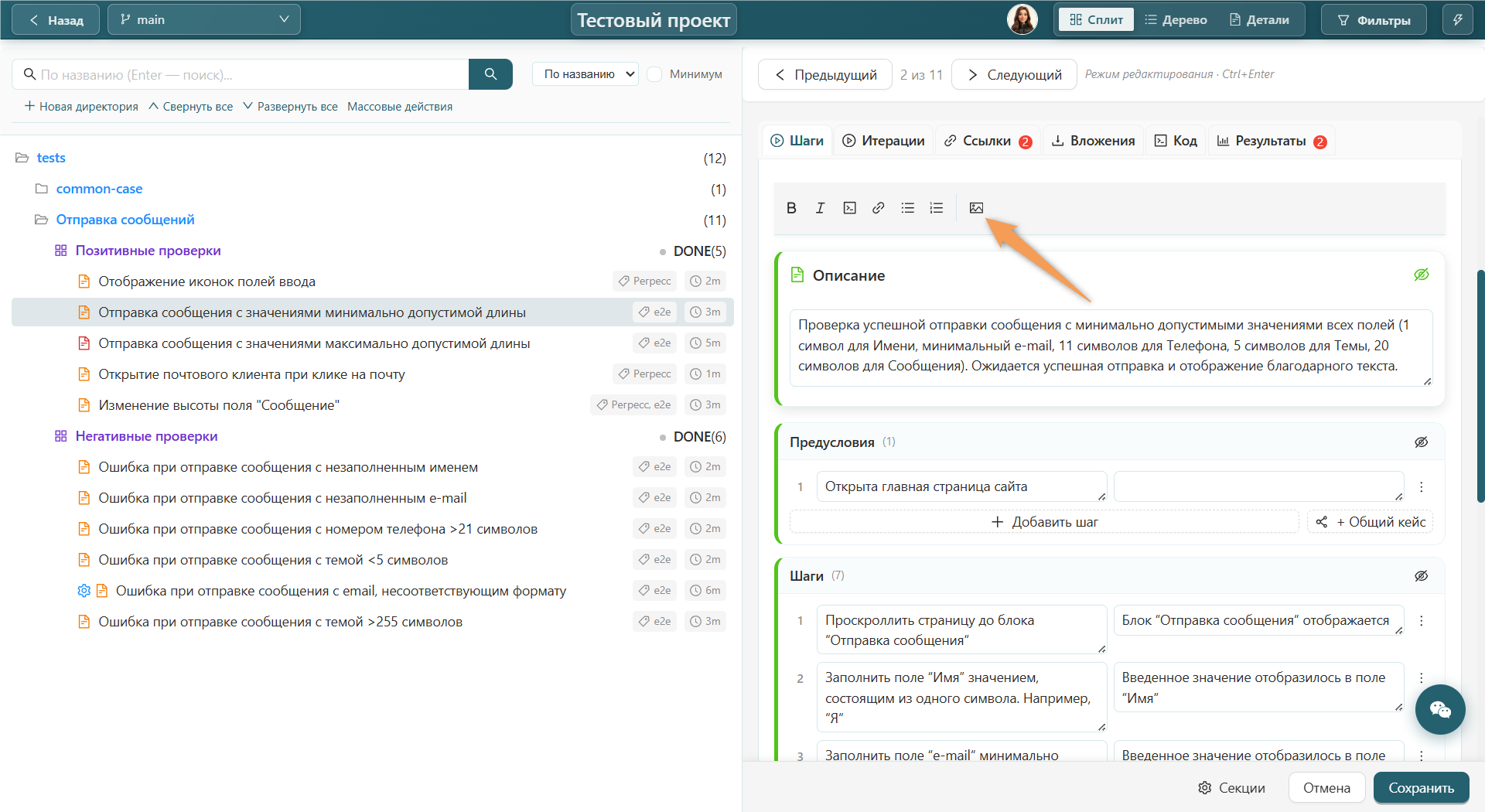Insert image via the toolbar icon
Screen dimensions: 1485x812
tap(976, 208)
